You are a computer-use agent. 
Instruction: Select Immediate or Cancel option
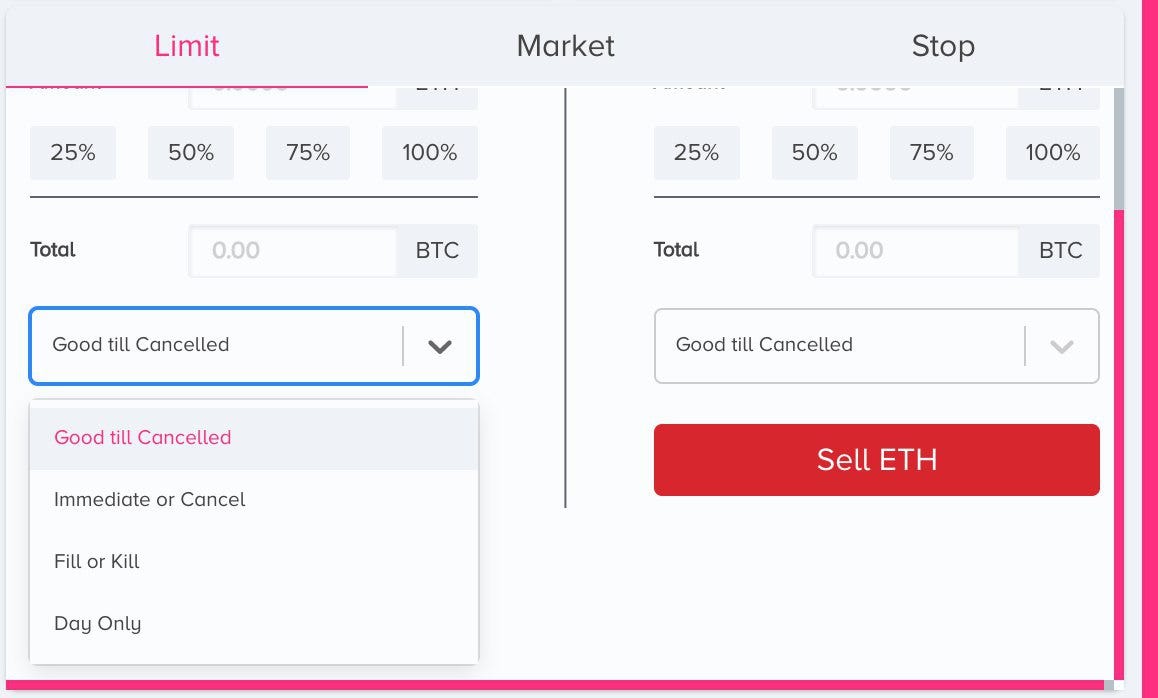pyautogui.click(x=150, y=500)
